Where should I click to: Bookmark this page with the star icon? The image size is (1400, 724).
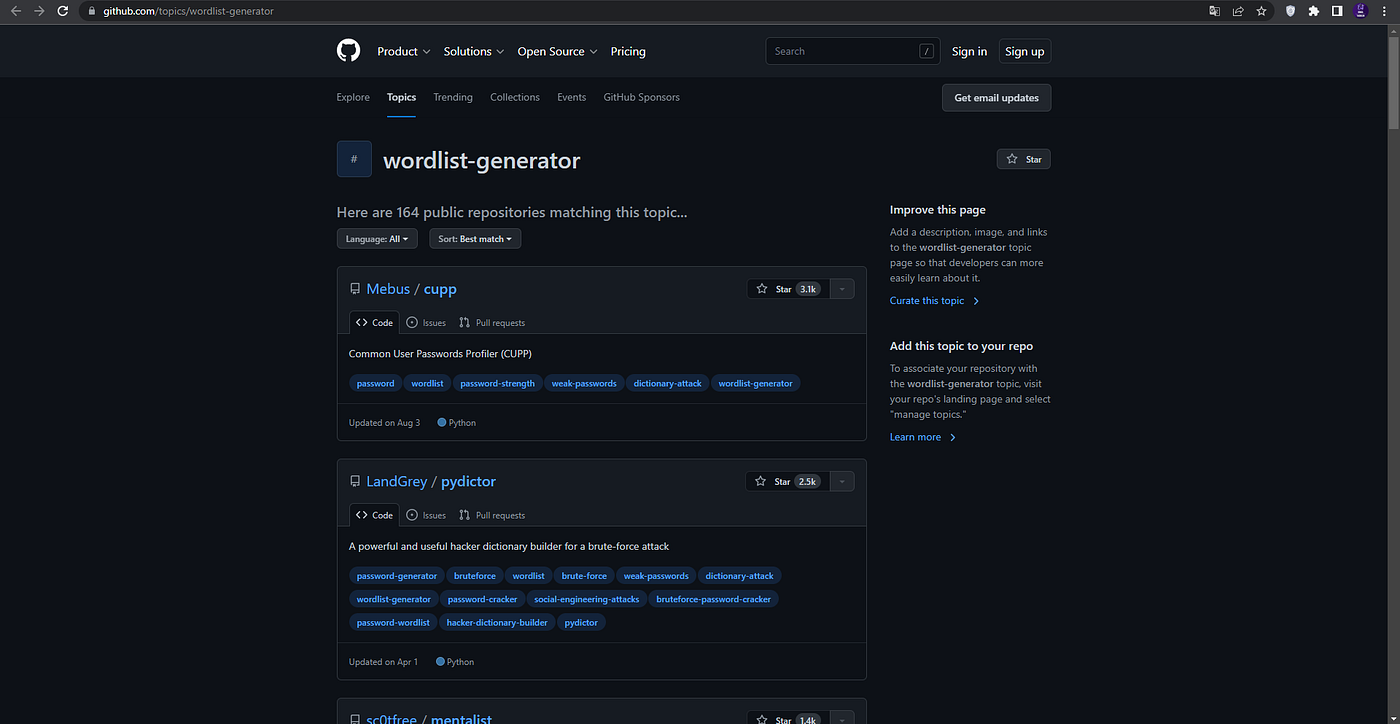(x=1262, y=11)
